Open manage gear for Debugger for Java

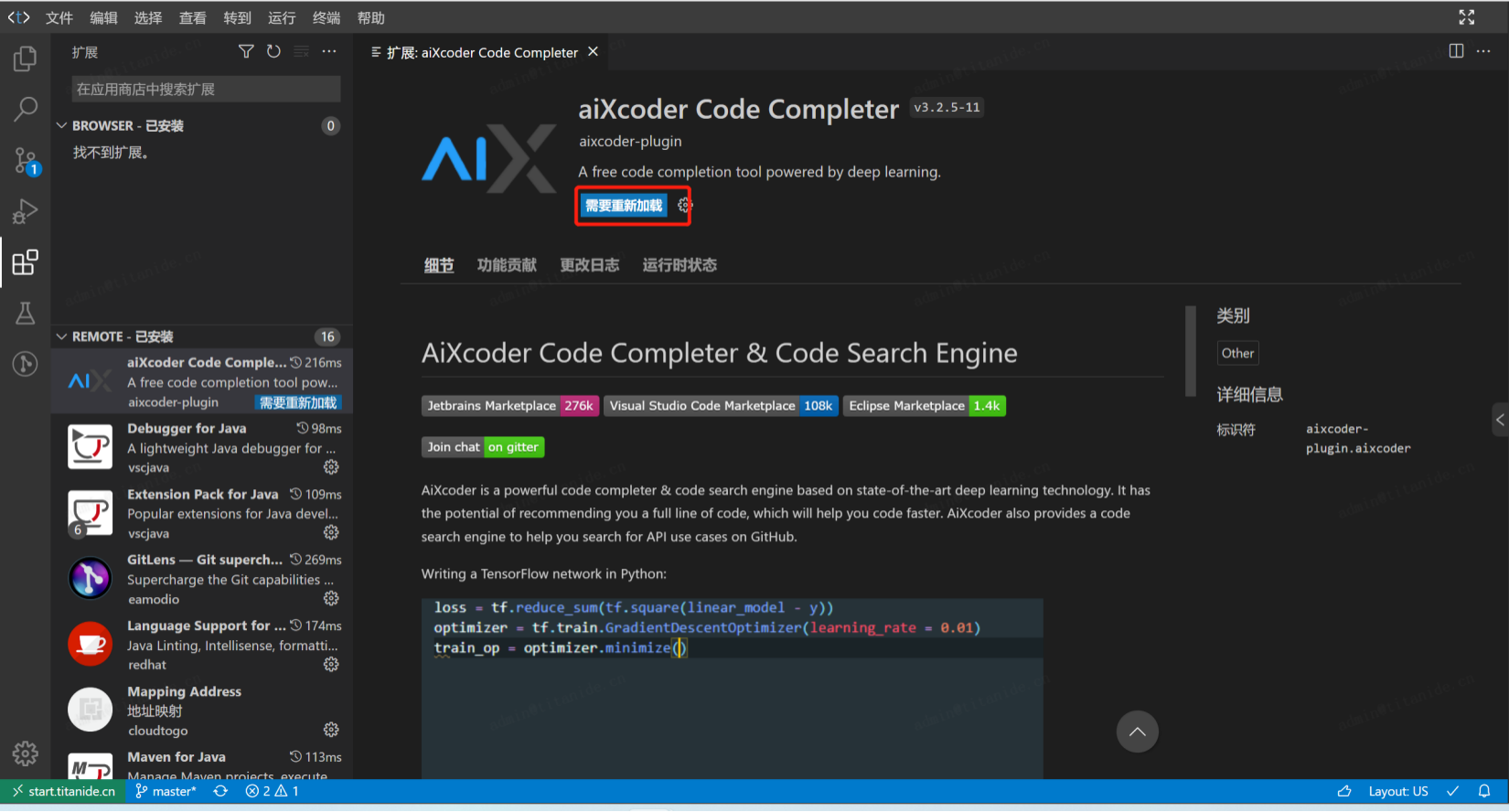tap(331, 467)
